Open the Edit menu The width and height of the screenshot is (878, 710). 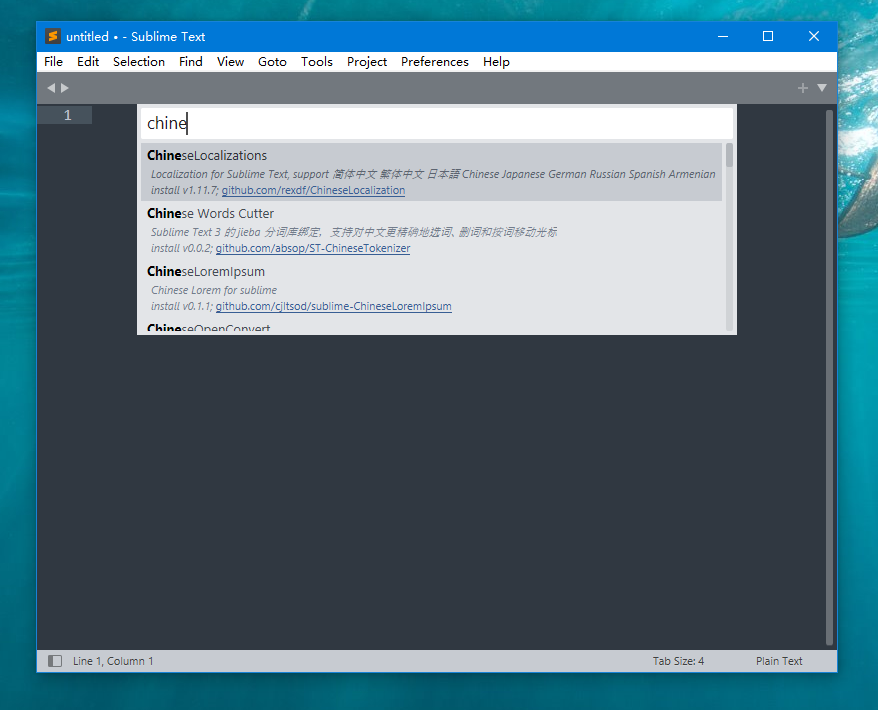pos(88,62)
